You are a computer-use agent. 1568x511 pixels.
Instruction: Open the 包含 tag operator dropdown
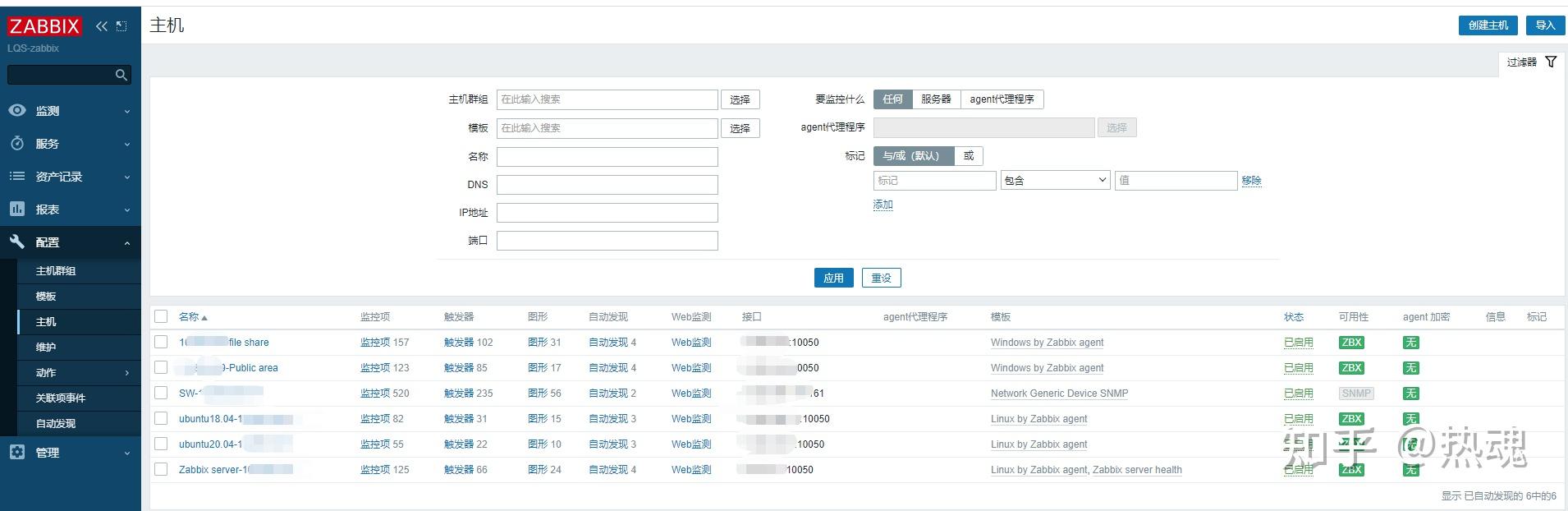point(1055,181)
